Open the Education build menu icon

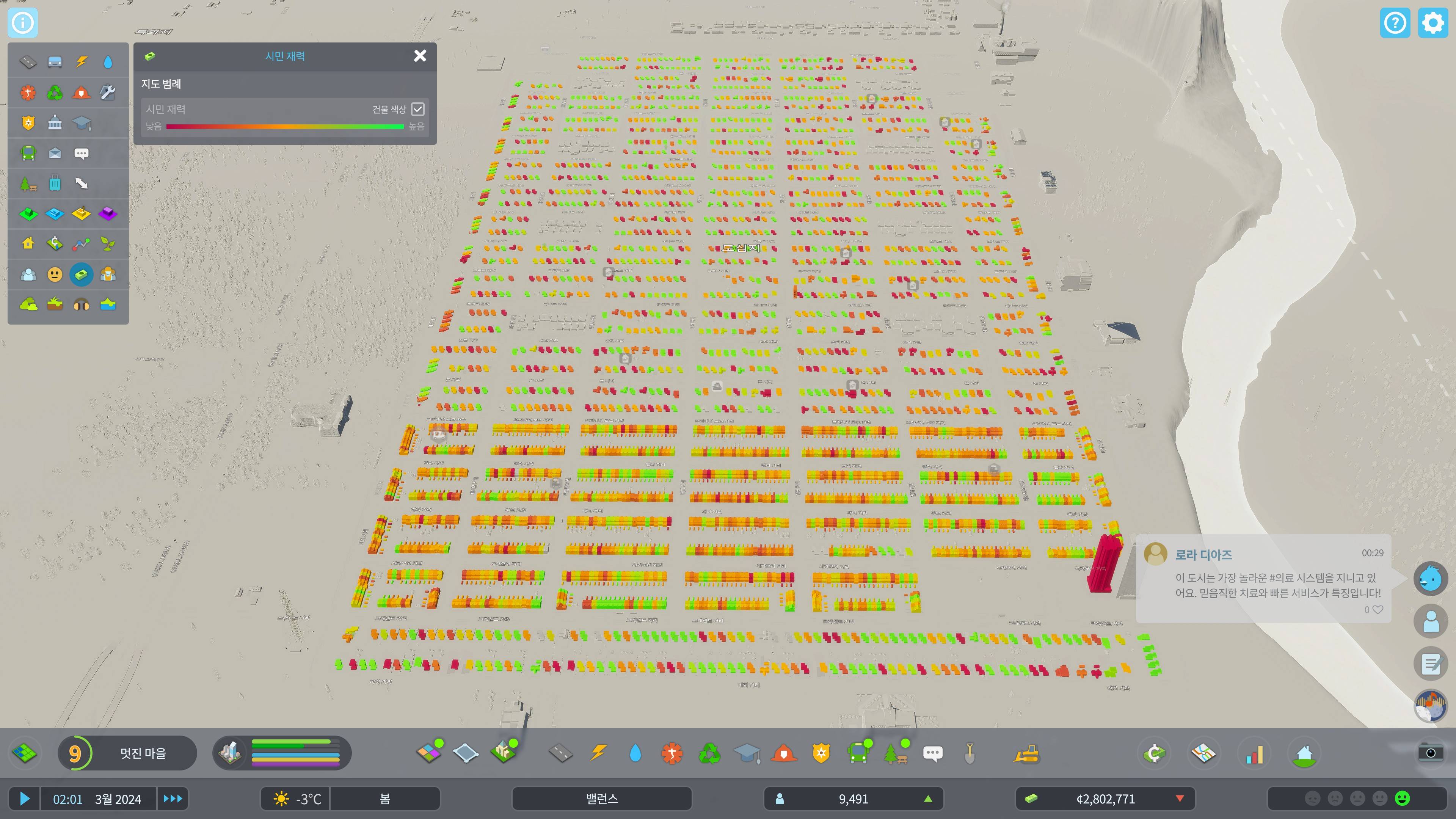747,753
